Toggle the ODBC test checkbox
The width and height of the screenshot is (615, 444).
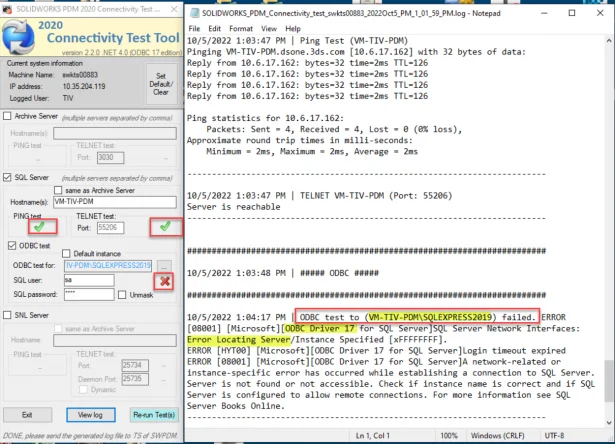pos(12,244)
